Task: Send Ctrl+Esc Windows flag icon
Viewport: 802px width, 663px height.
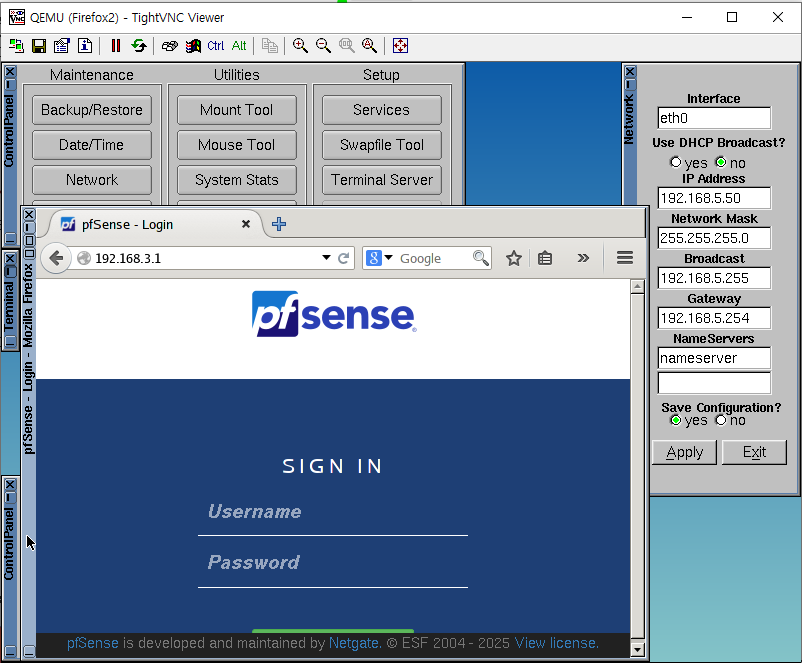Action: (193, 46)
